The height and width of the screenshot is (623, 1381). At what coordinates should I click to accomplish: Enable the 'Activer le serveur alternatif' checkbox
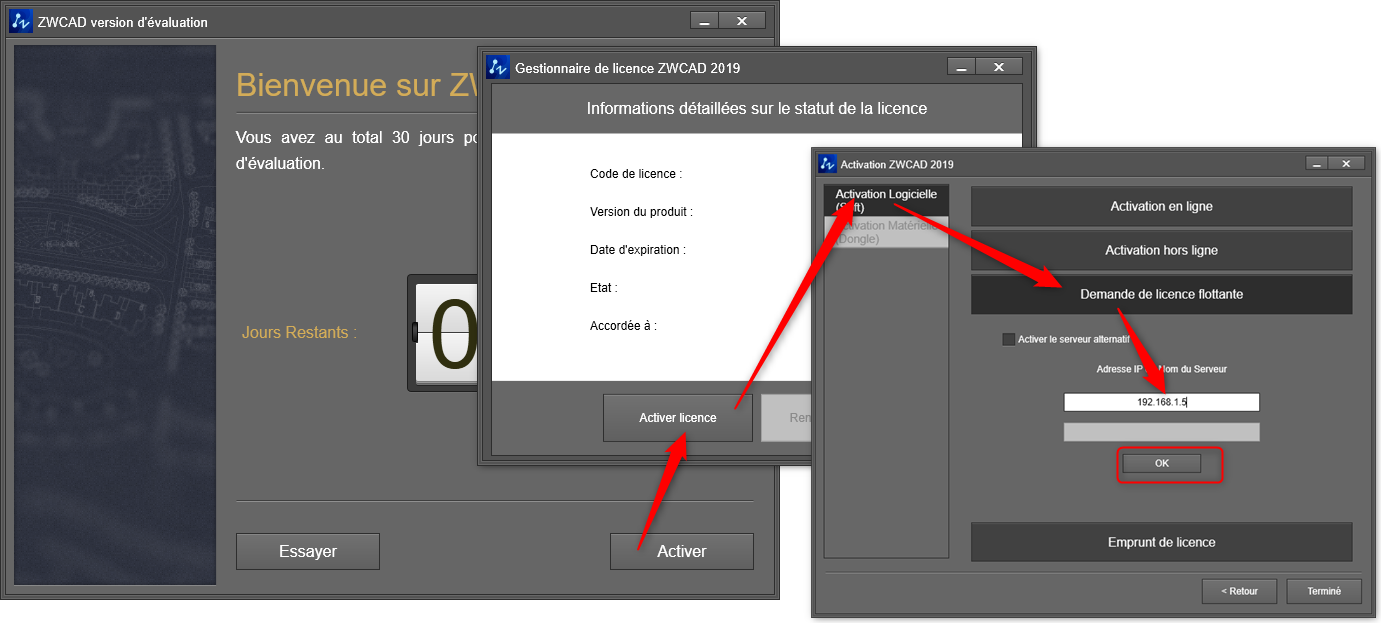point(1008,339)
